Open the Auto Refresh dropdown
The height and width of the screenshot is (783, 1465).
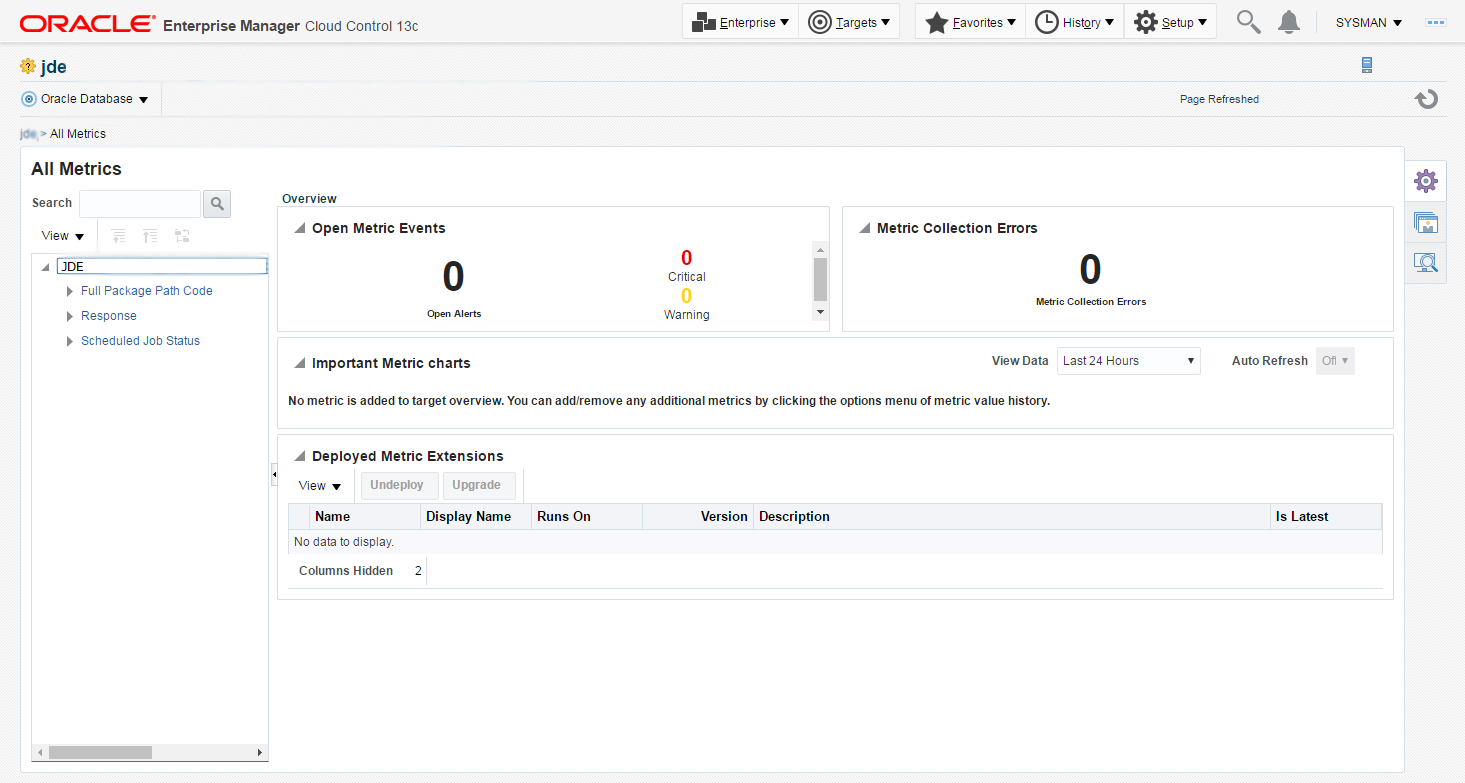click(x=1335, y=361)
